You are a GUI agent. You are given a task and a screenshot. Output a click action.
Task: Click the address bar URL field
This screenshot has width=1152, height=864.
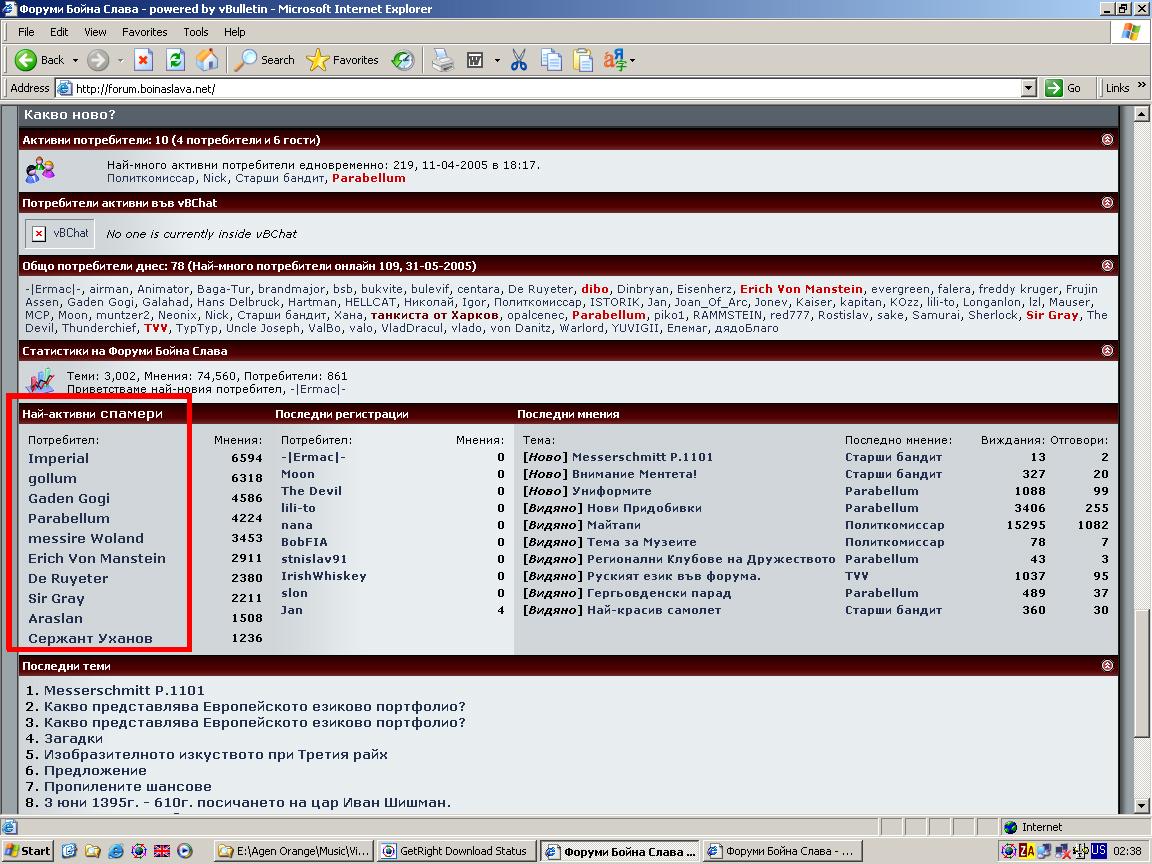[x=540, y=88]
